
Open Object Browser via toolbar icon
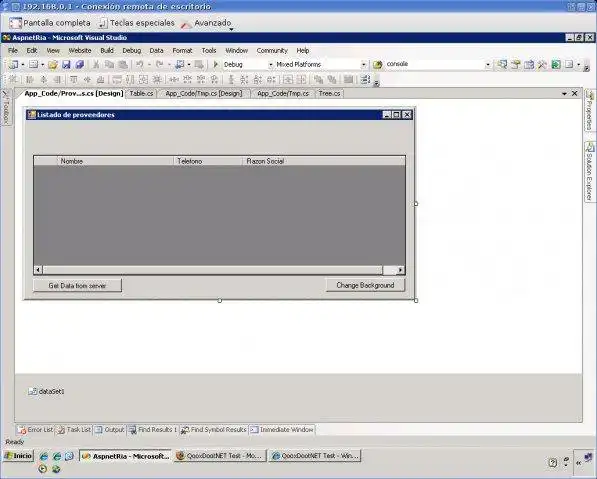[x=529, y=65]
